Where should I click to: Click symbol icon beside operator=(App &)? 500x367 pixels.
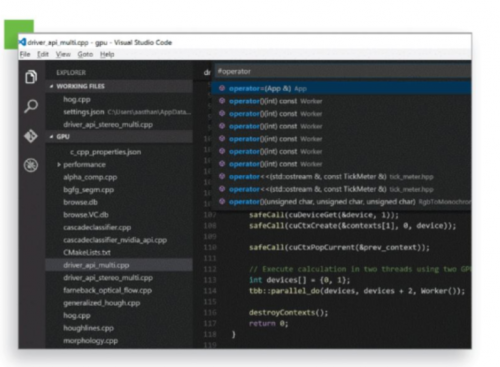[x=222, y=88]
